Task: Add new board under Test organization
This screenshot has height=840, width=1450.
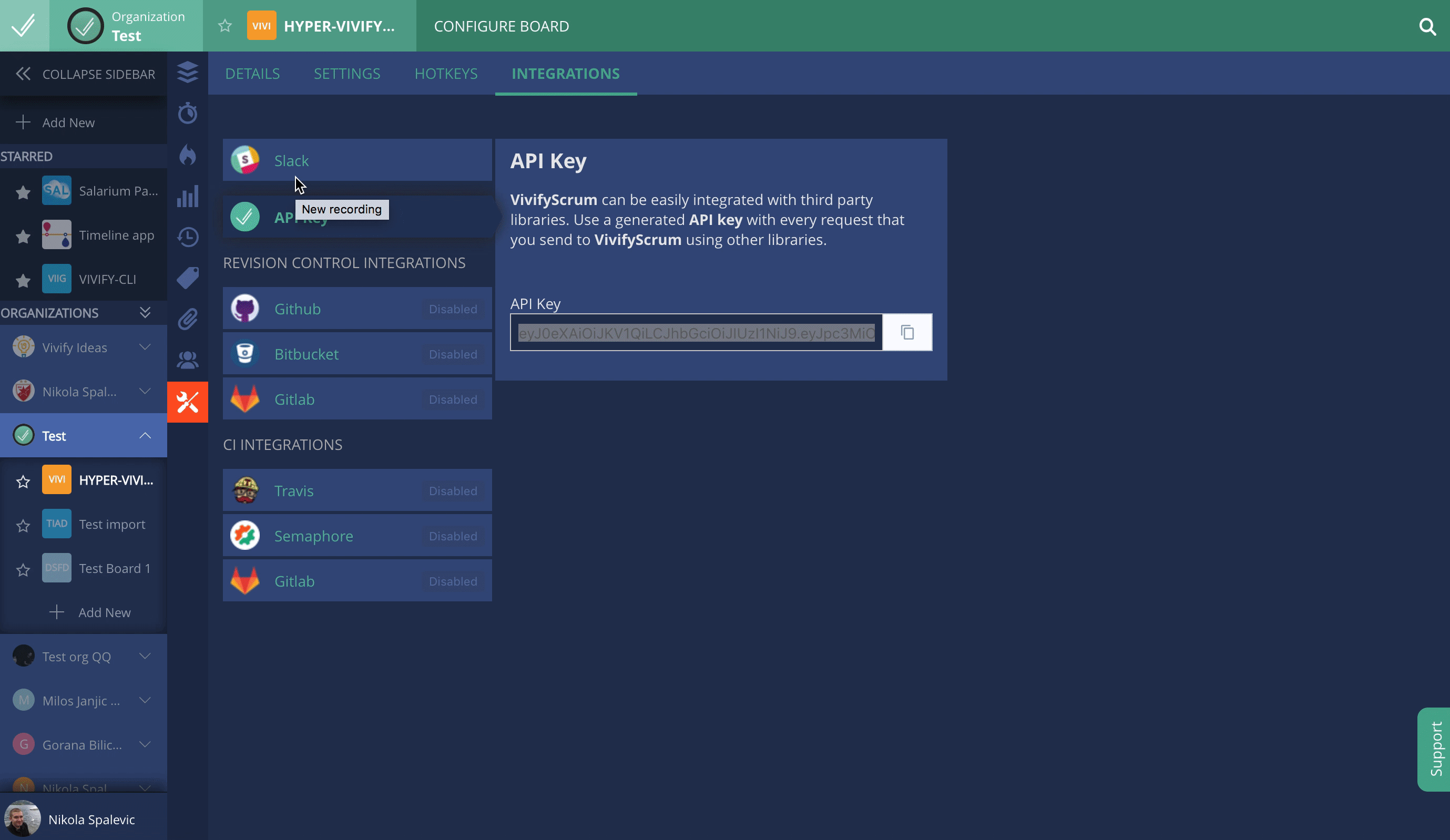Action: click(x=90, y=612)
